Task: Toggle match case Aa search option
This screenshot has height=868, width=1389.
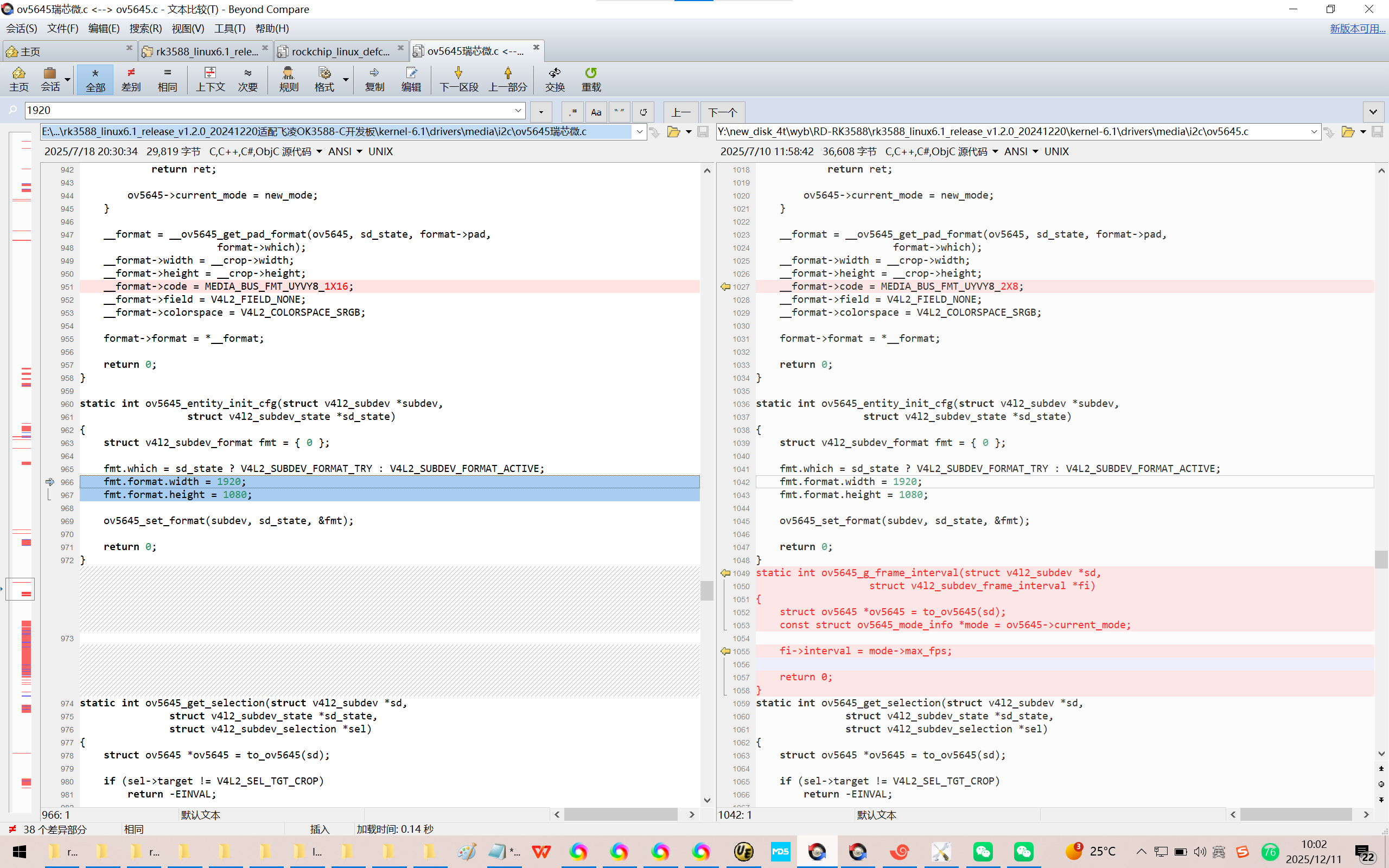Action: tap(596, 112)
